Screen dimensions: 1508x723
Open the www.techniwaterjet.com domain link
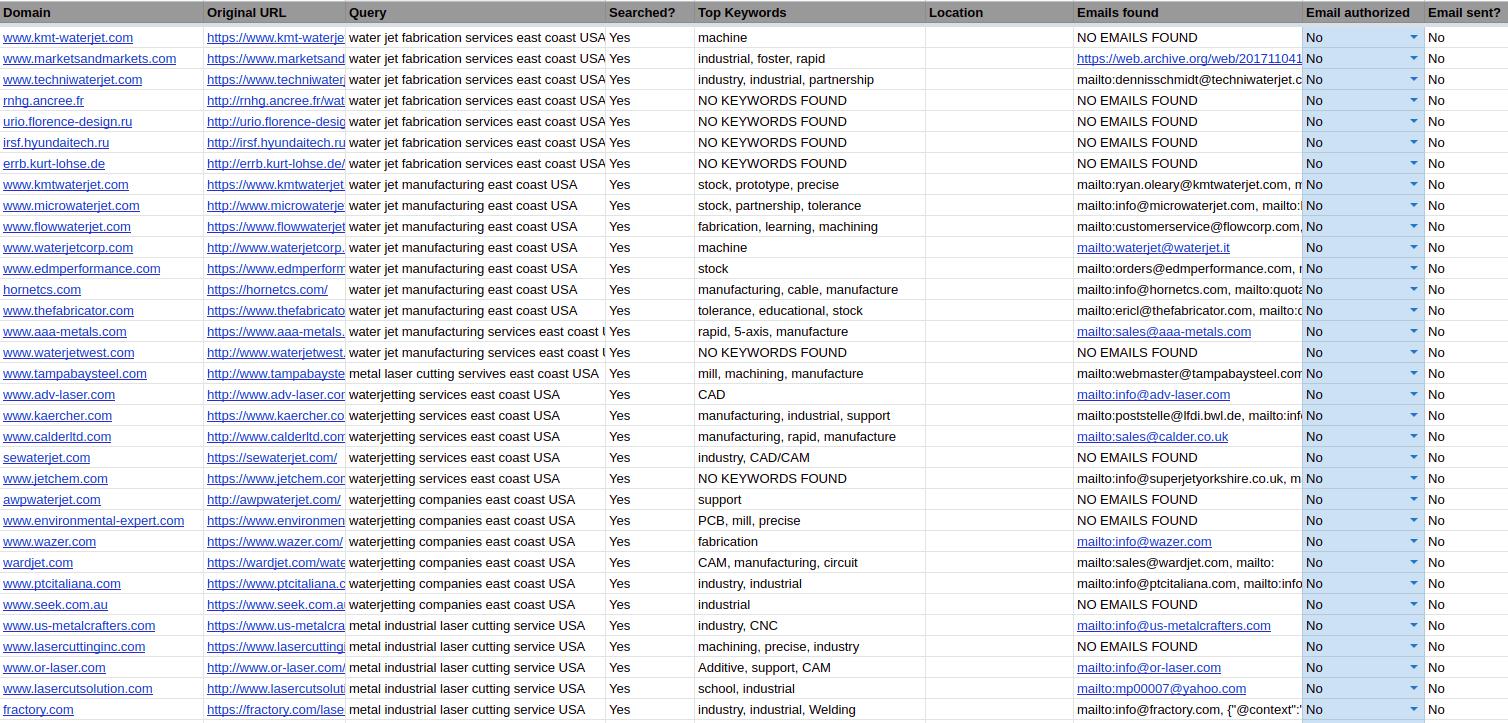point(72,79)
